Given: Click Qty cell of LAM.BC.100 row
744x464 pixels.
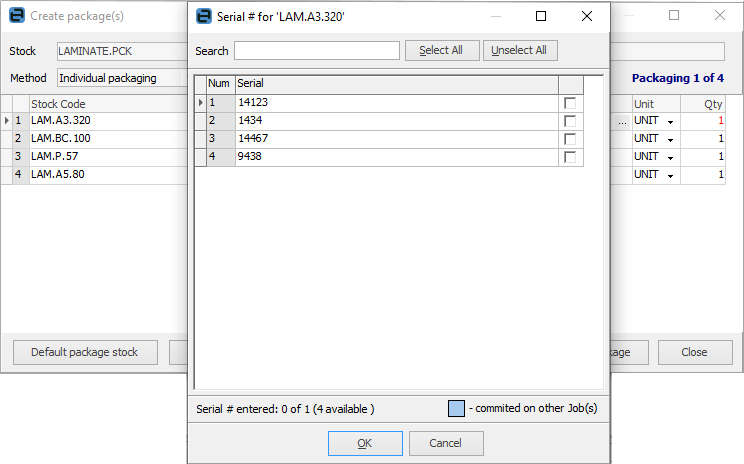Looking at the screenshot, I should pos(703,139).
